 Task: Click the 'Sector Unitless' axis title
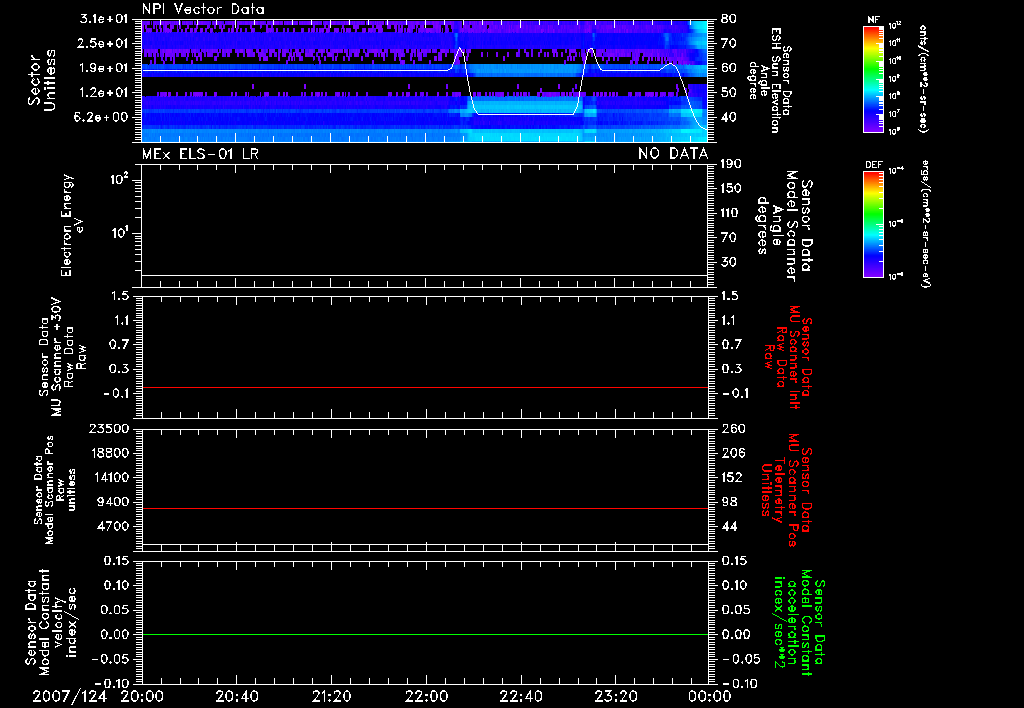[42, 80]
